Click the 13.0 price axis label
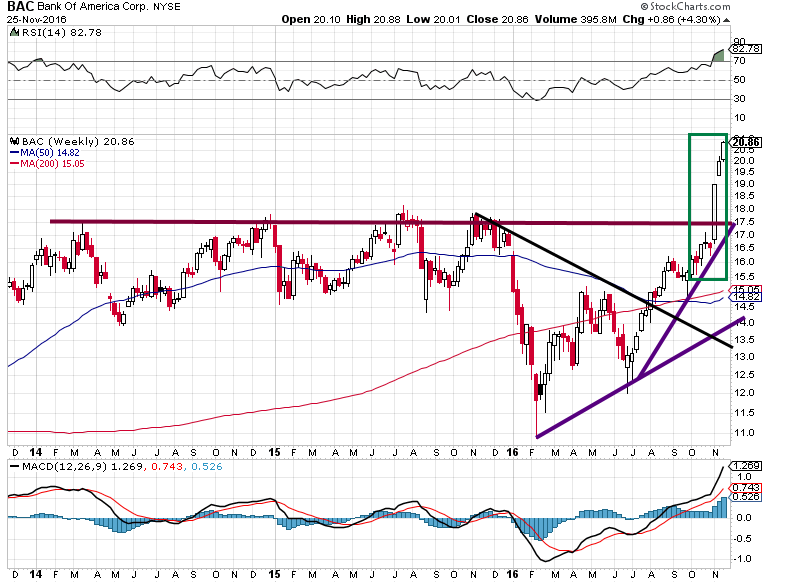Screen dimensions: 797x588 click(744, 357)
